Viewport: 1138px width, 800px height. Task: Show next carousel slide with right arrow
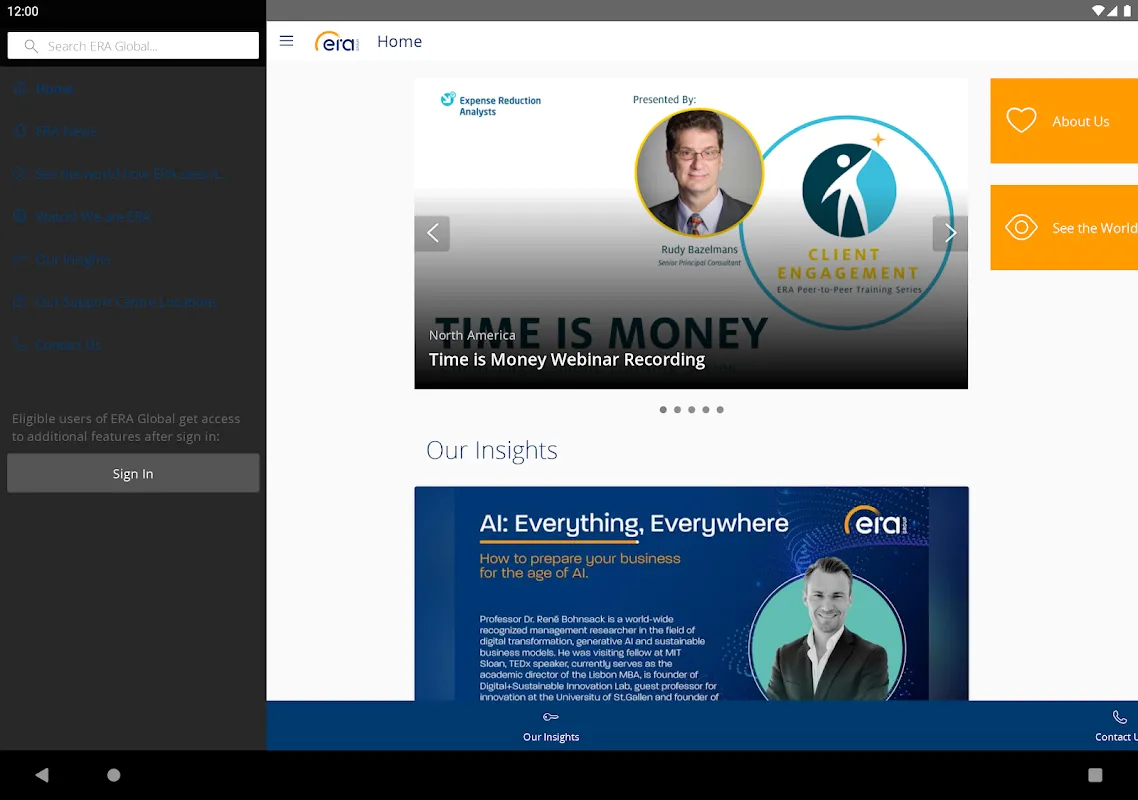[x=950, y=233]
